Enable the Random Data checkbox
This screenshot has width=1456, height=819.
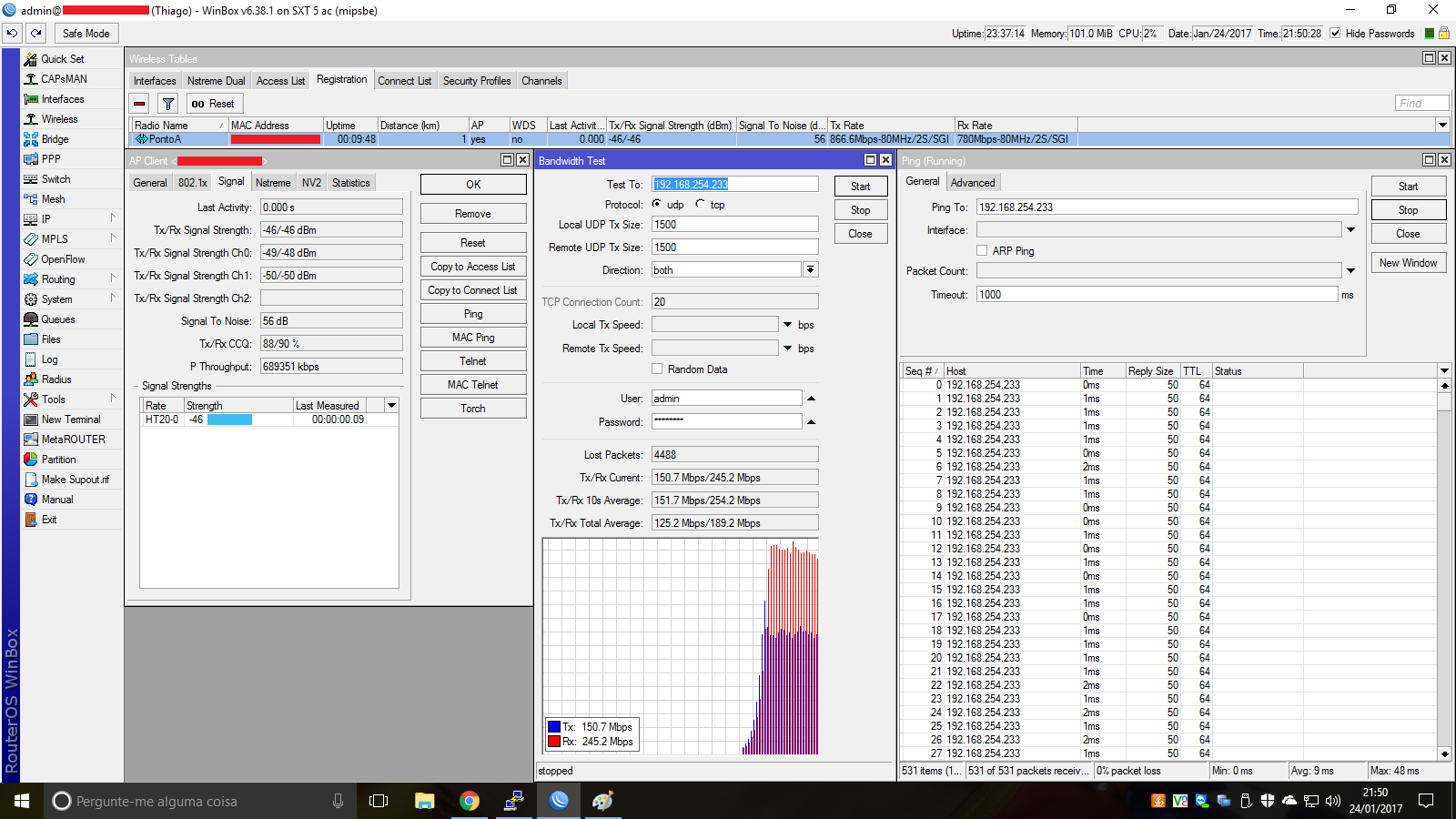tap(657, 369)
